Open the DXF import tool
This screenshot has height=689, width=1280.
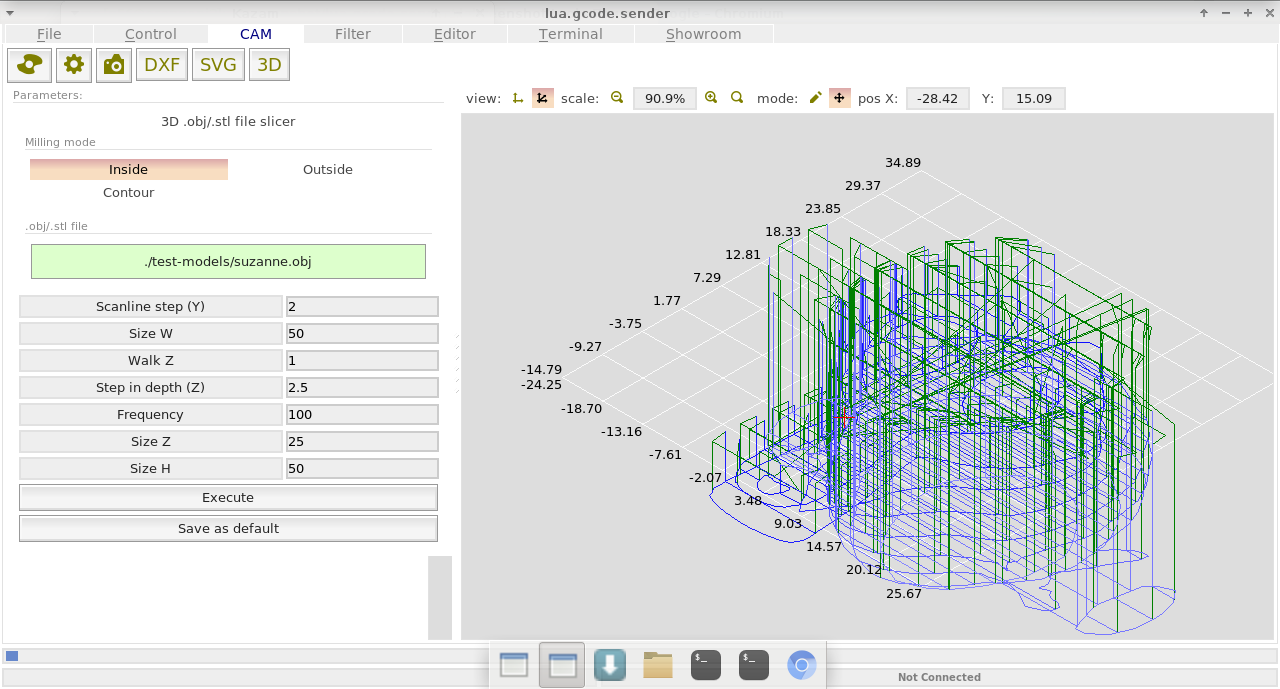click(x=162, y=65)
